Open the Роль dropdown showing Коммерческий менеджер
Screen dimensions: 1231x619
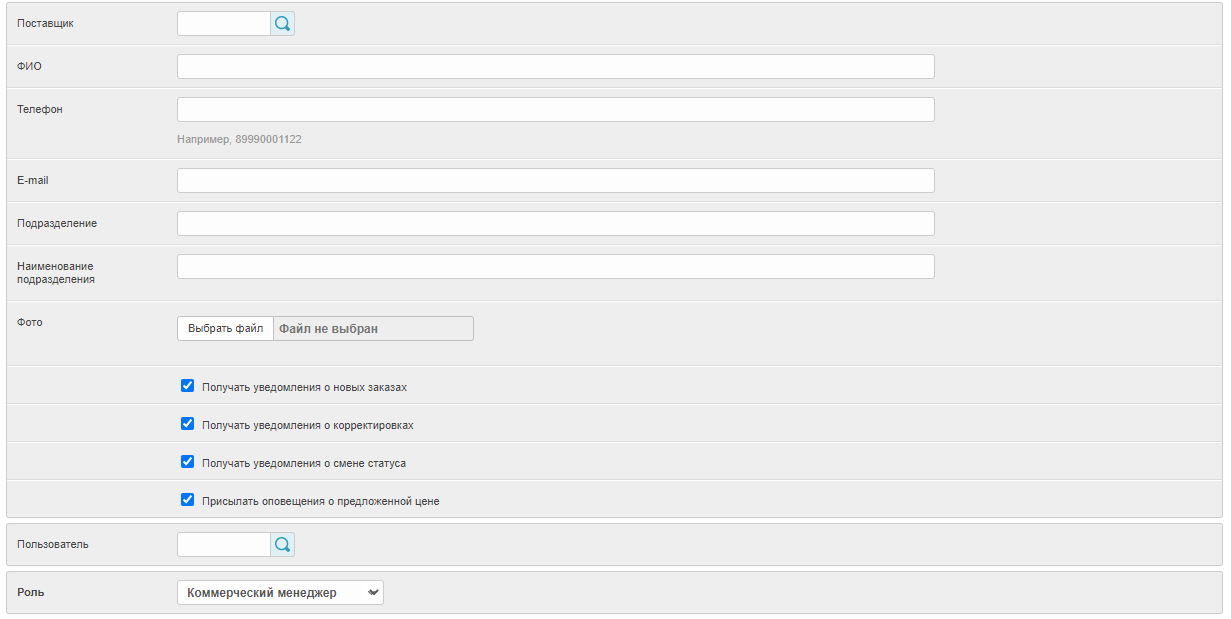(x=280, y=593)
